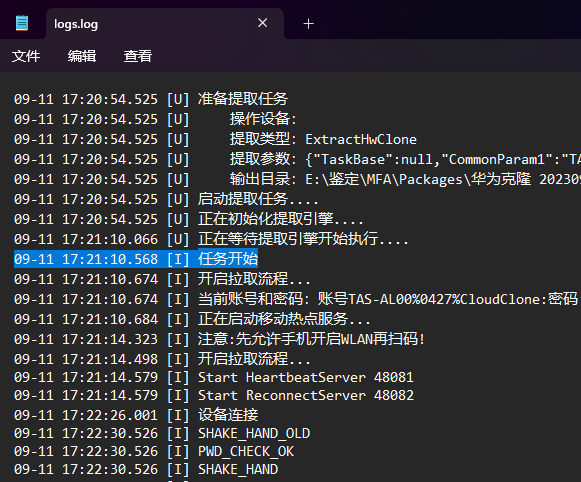Add a new tab with plus button
Screen dimensions: 581x482
(x=308, y=24)
